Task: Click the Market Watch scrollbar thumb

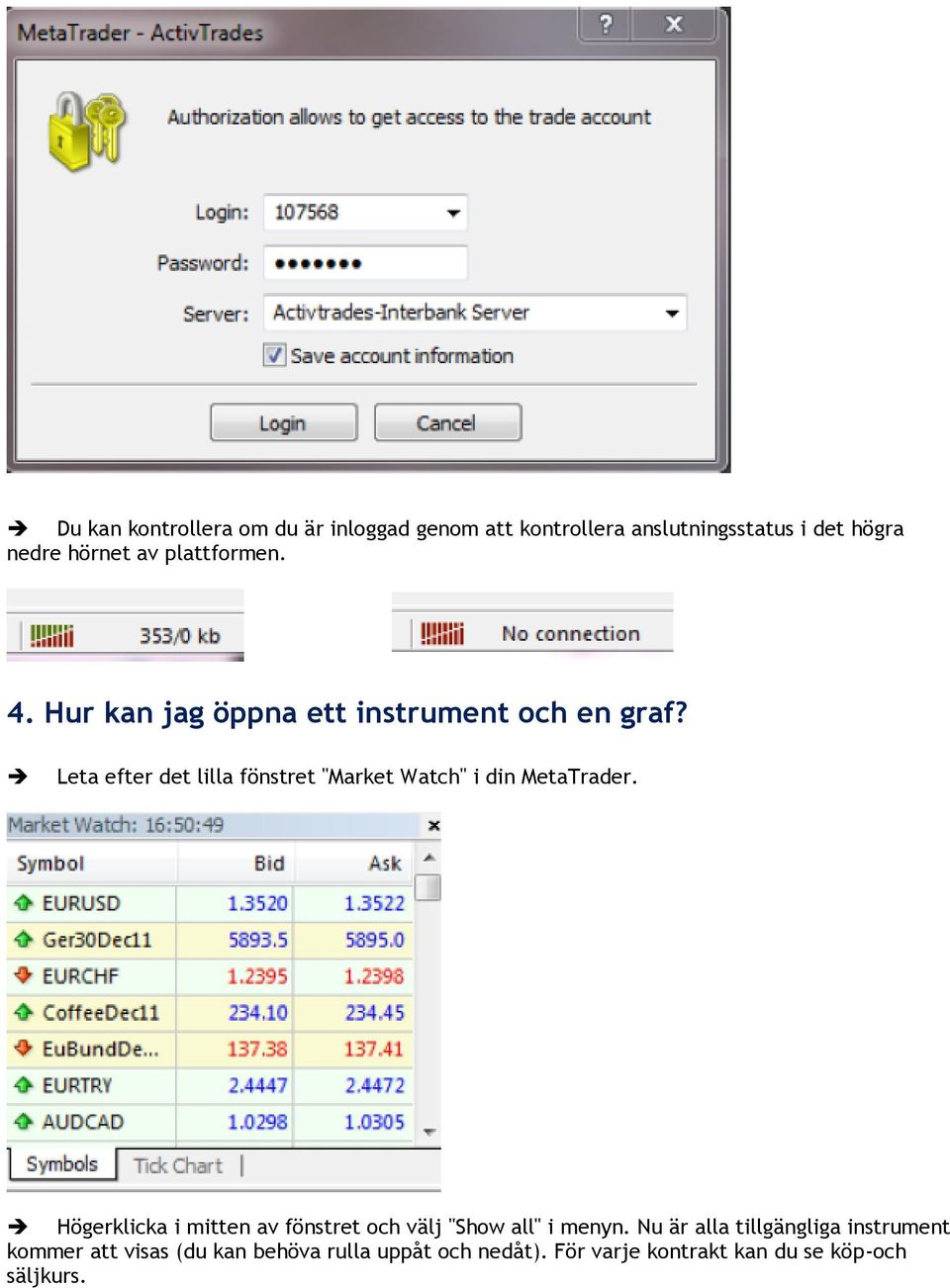Action: 428,887
